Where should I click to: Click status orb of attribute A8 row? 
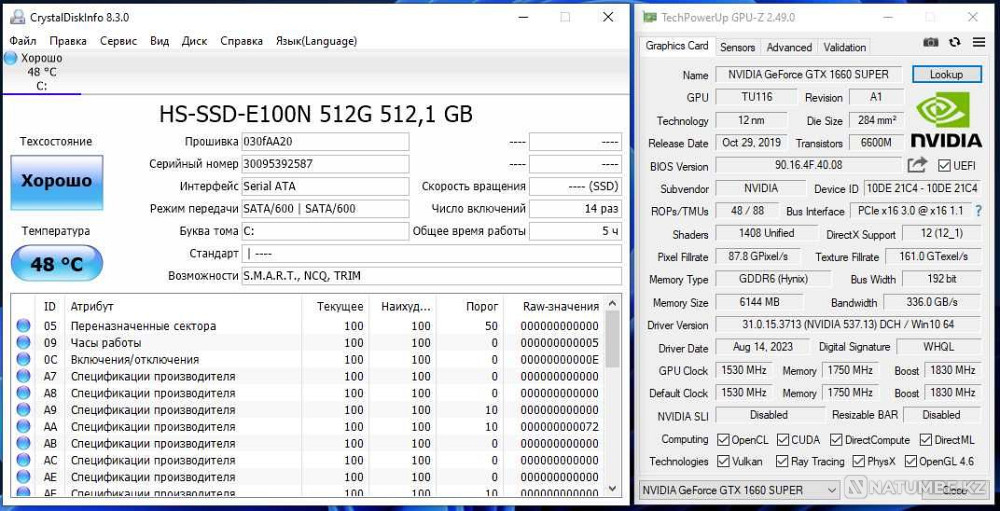[x=24, y=392]
